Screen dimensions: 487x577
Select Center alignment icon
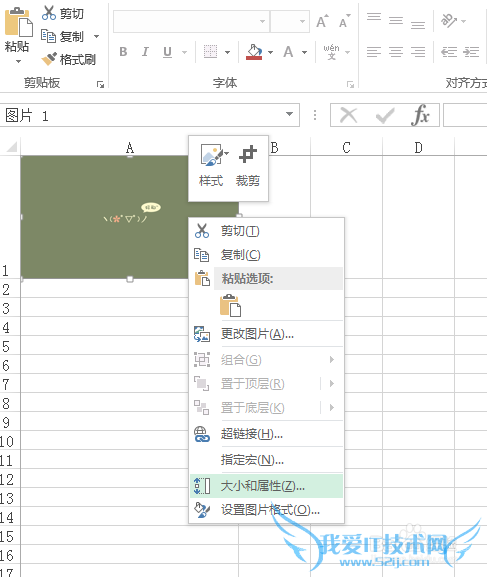pyautogui.click(x=396, y=52)
